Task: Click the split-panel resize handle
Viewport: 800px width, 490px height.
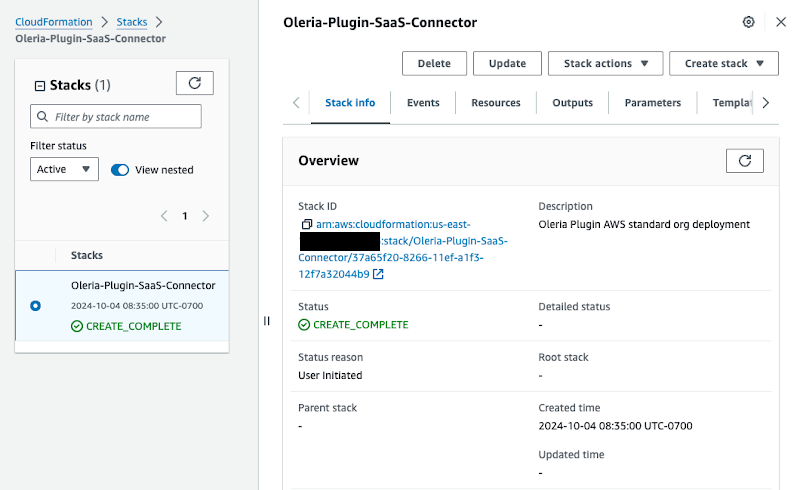Action: coord(266,321)
